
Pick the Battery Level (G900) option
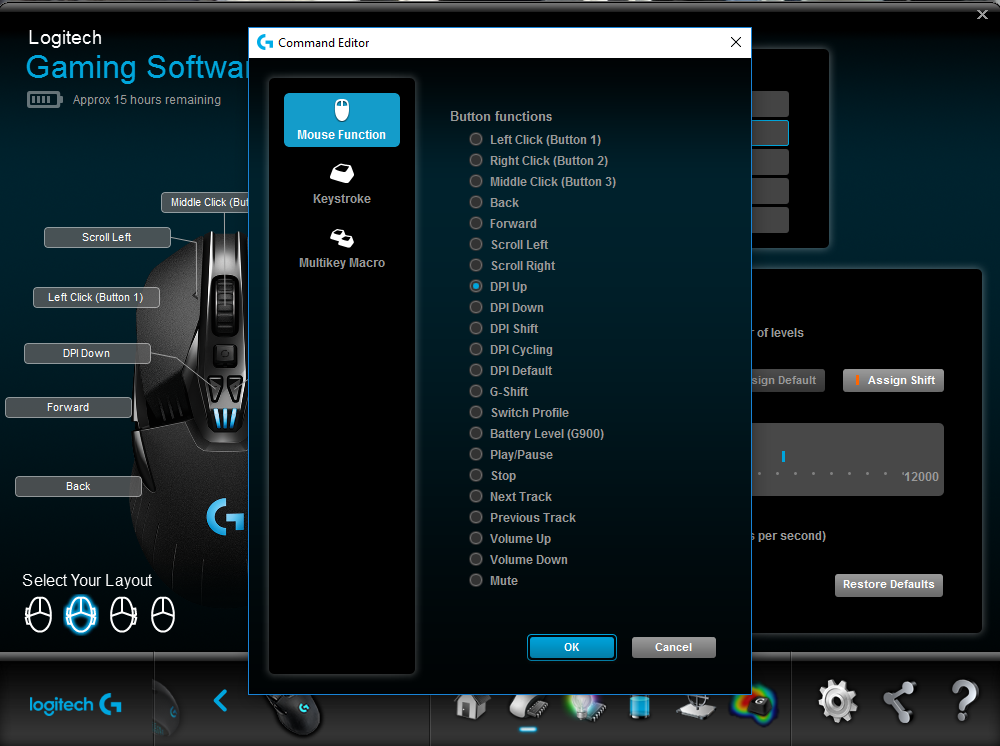pyautogui.click(x=476, y=434)
